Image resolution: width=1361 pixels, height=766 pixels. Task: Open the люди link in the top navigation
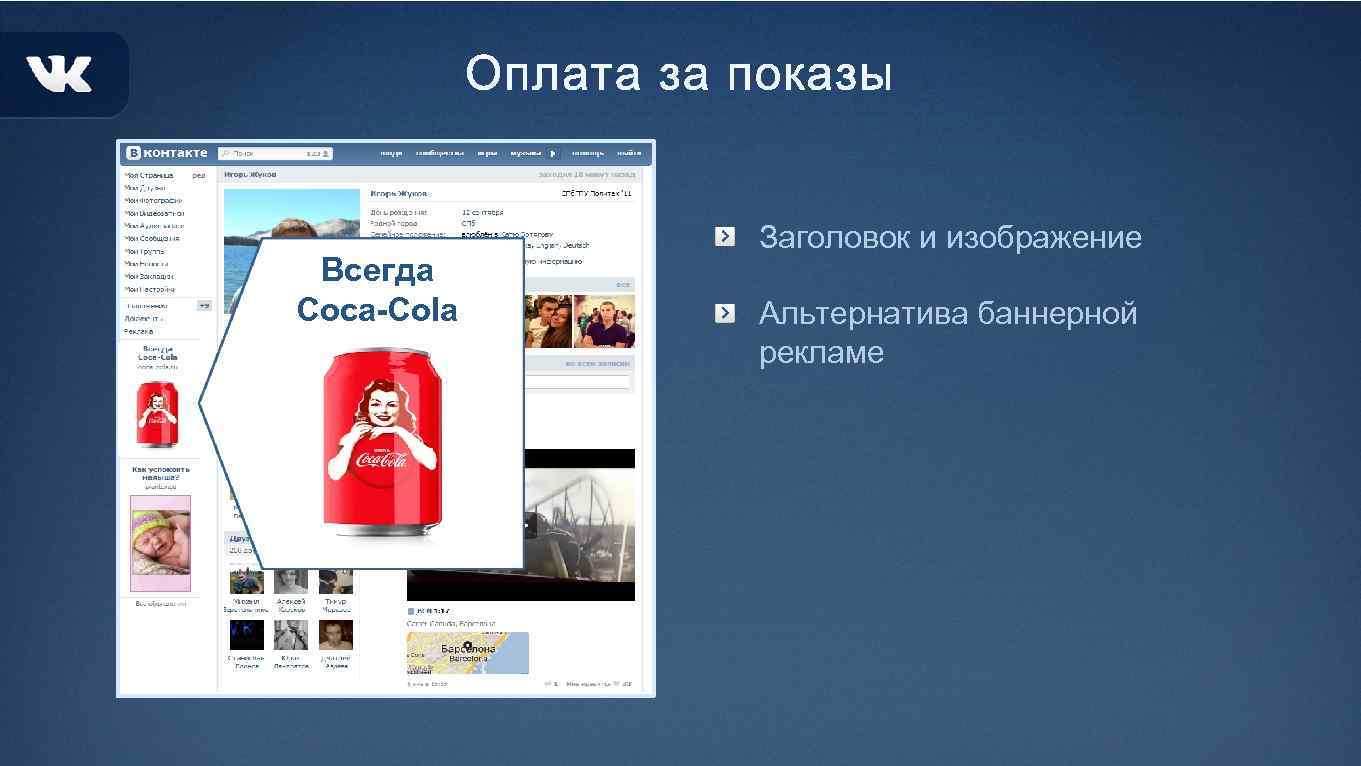tap(391, 153)
